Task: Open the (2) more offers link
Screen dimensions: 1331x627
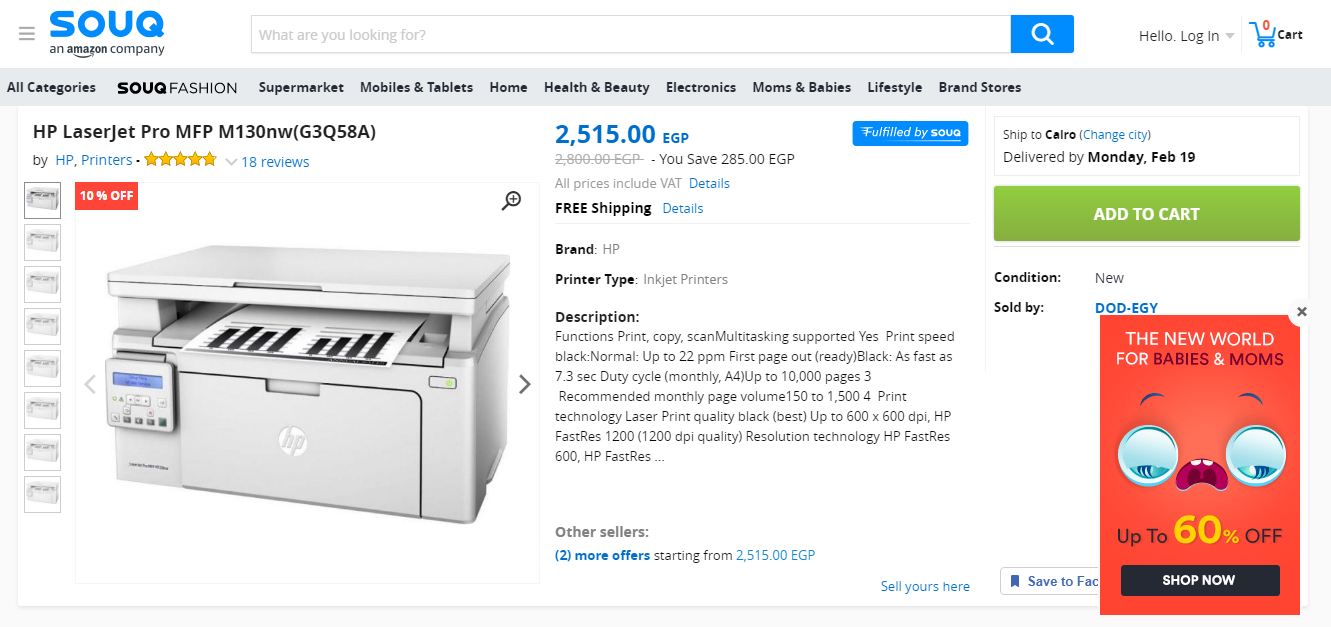Action: pyautogui.click(x=602, y=555)
